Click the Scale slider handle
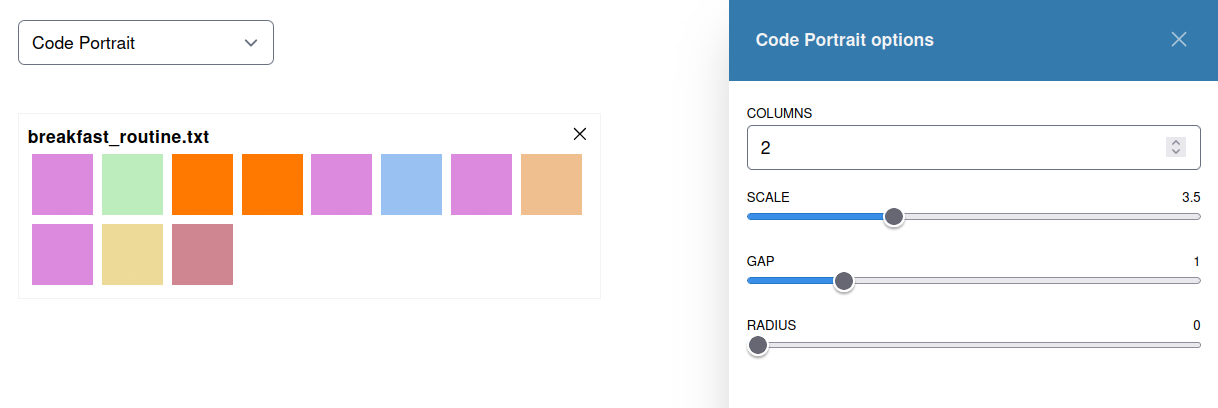The height and width of the screenshot is (408, 1218). click(894, 217)
